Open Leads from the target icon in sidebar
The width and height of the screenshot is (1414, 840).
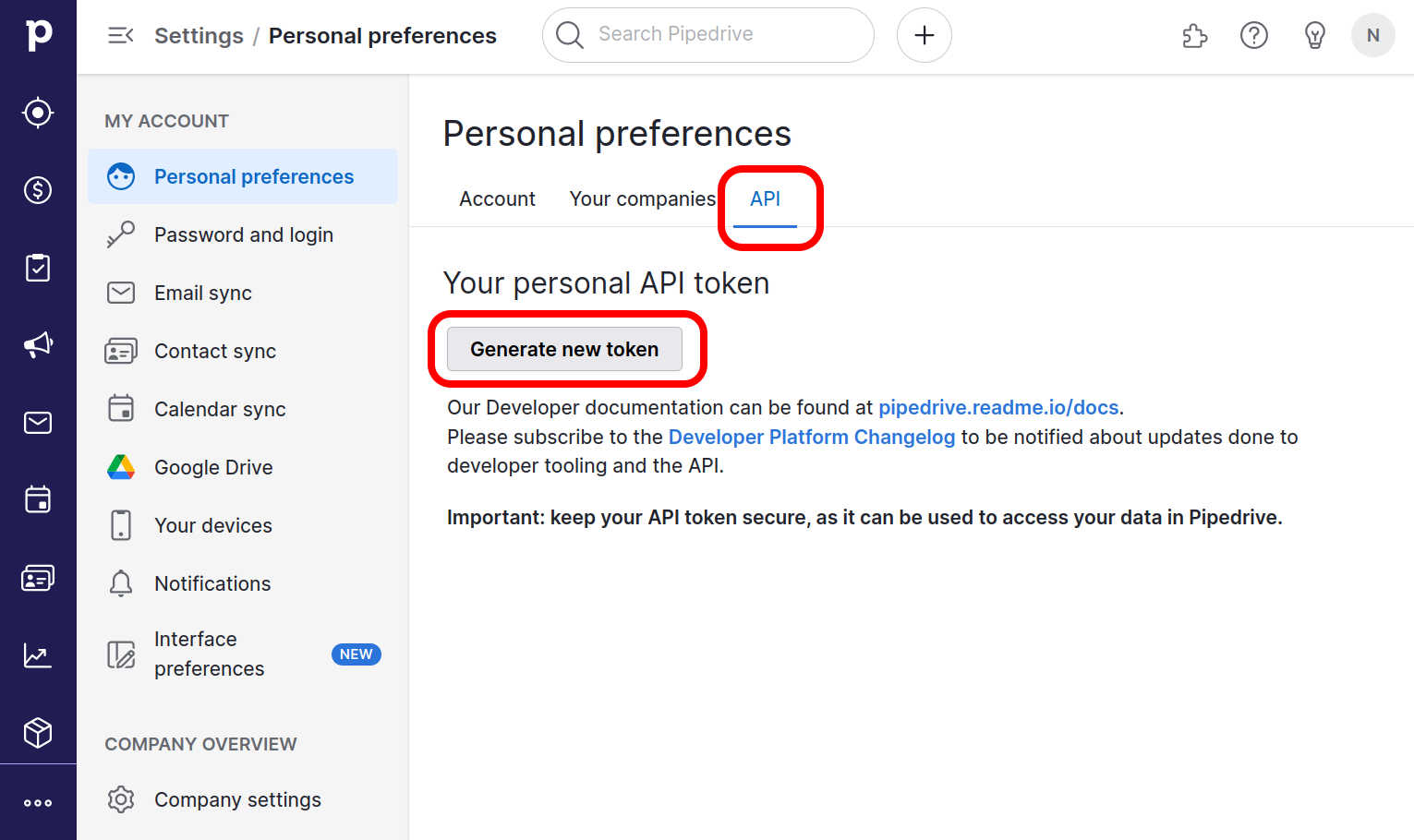click(38, 113)
